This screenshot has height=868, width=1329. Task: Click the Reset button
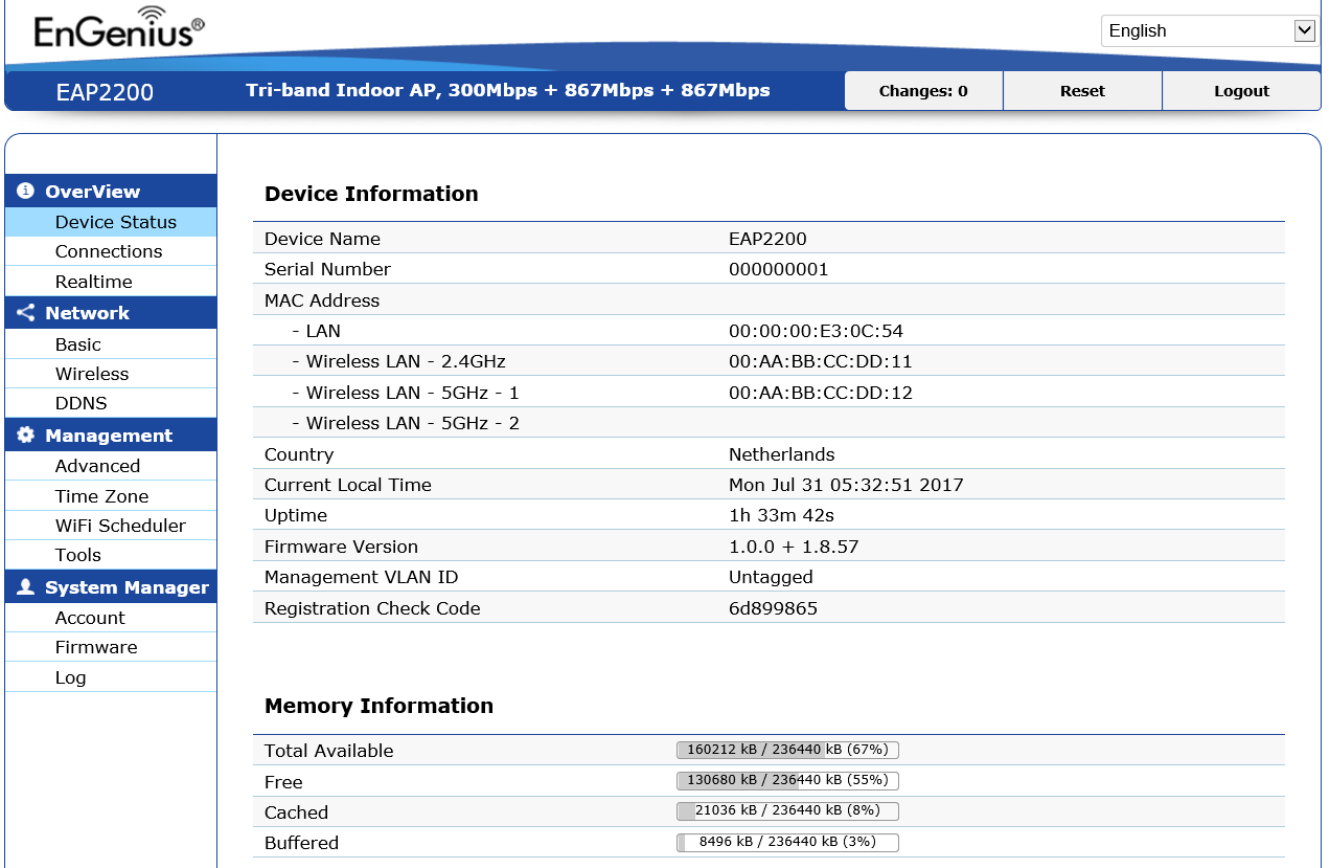[1082, 91]
